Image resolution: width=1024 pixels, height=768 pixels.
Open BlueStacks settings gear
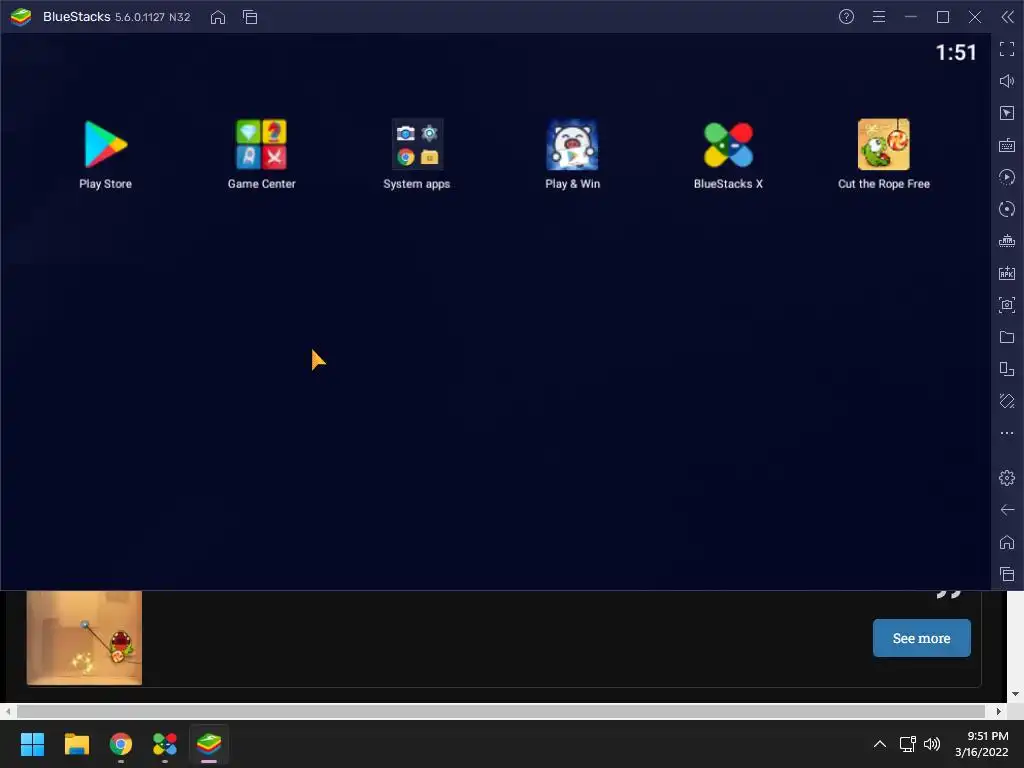coord(1007,478)
